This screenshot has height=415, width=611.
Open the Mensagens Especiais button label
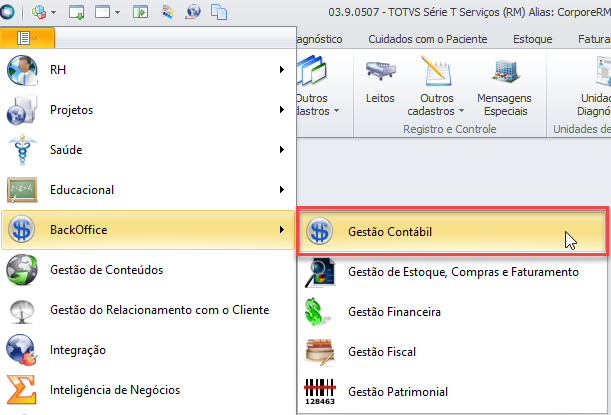[504, 104]
